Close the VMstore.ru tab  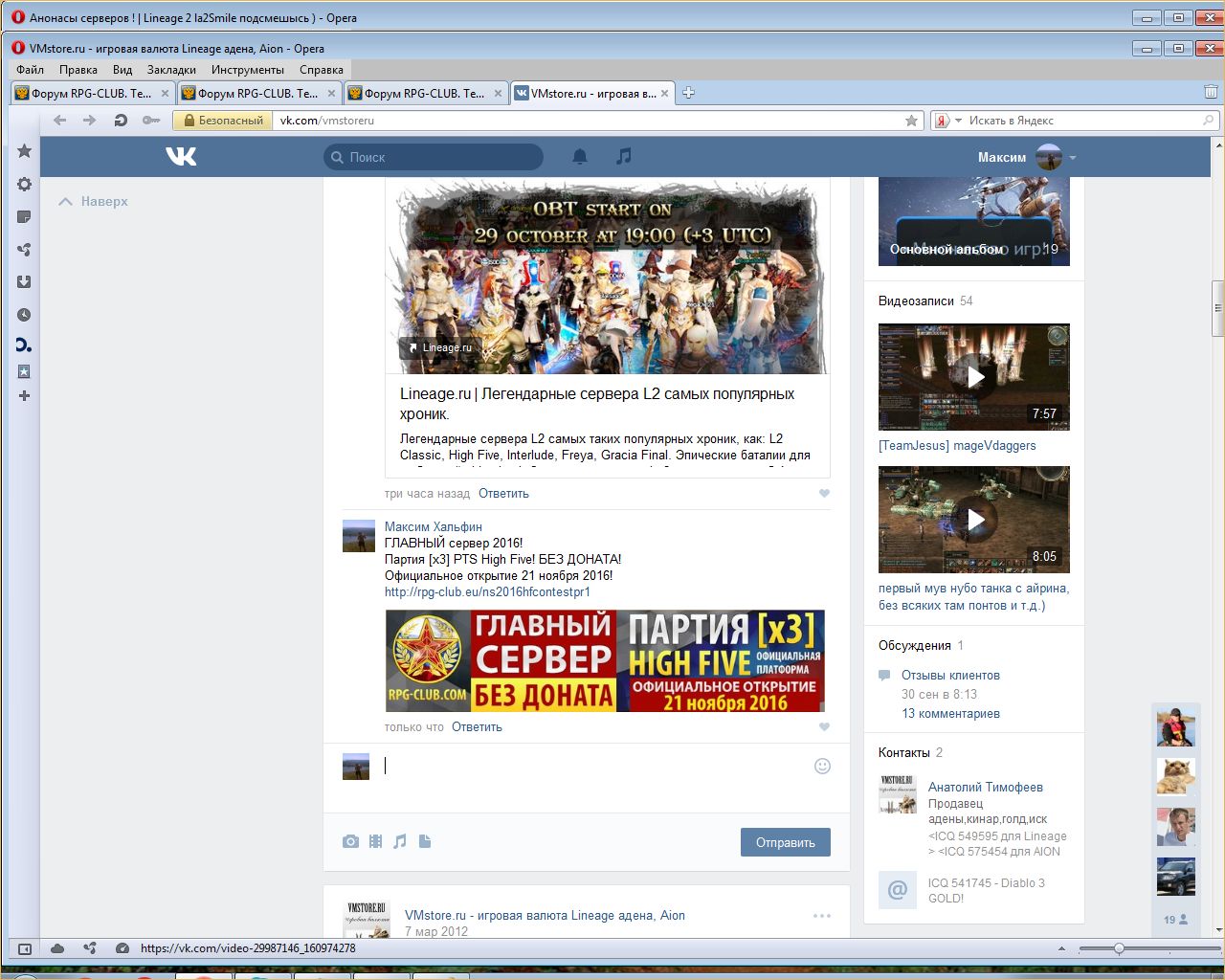[664, 93]
